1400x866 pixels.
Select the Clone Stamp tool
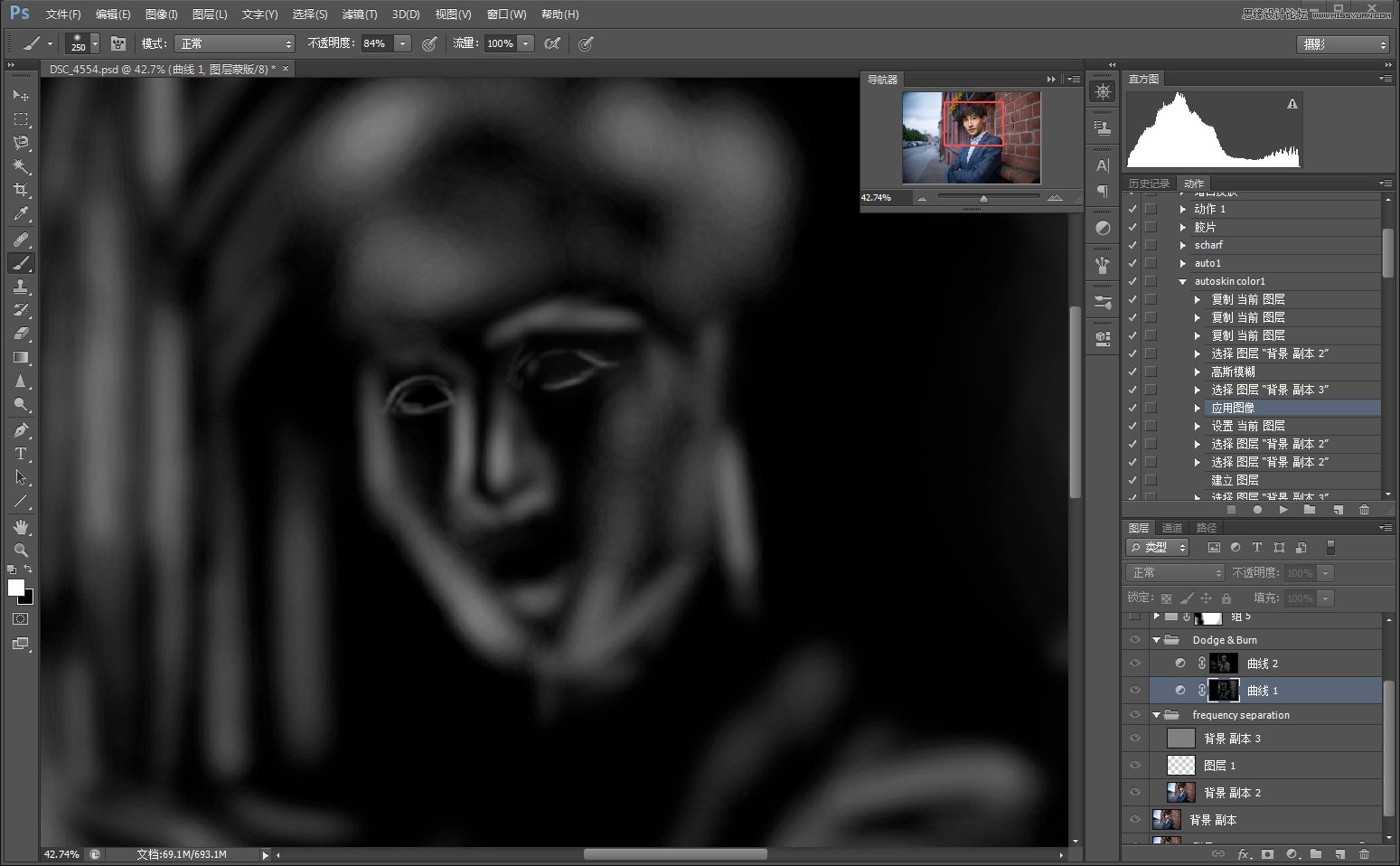click(x=20, y=287)
